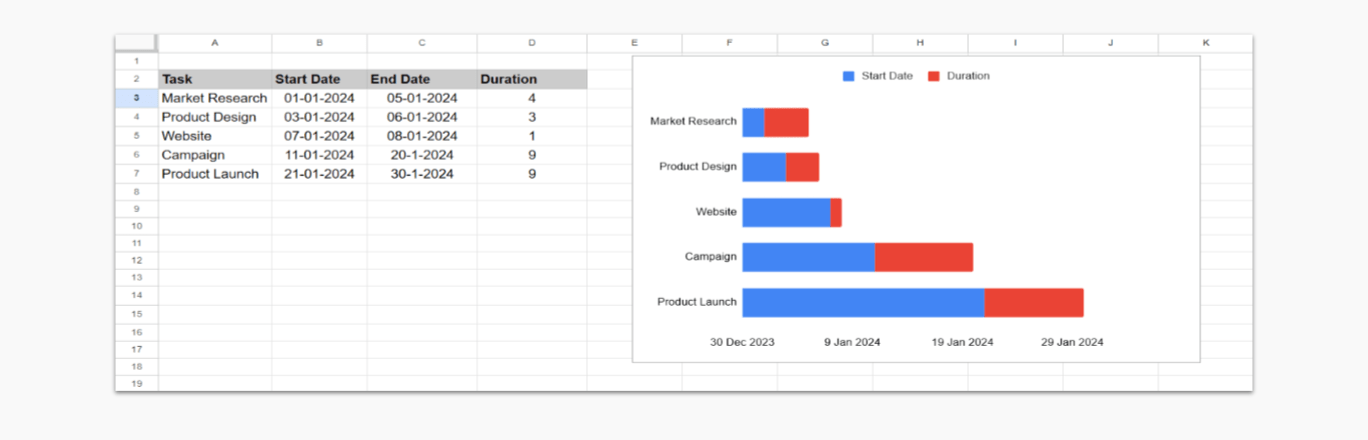Click the red Duration legend swatch

point(934,76)
